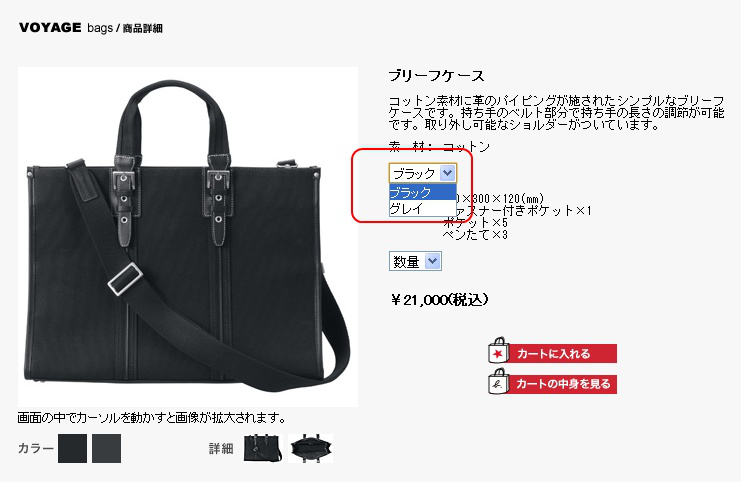
Task: Click the ¥21,000(税込) price text
Action: click(439, 300)
